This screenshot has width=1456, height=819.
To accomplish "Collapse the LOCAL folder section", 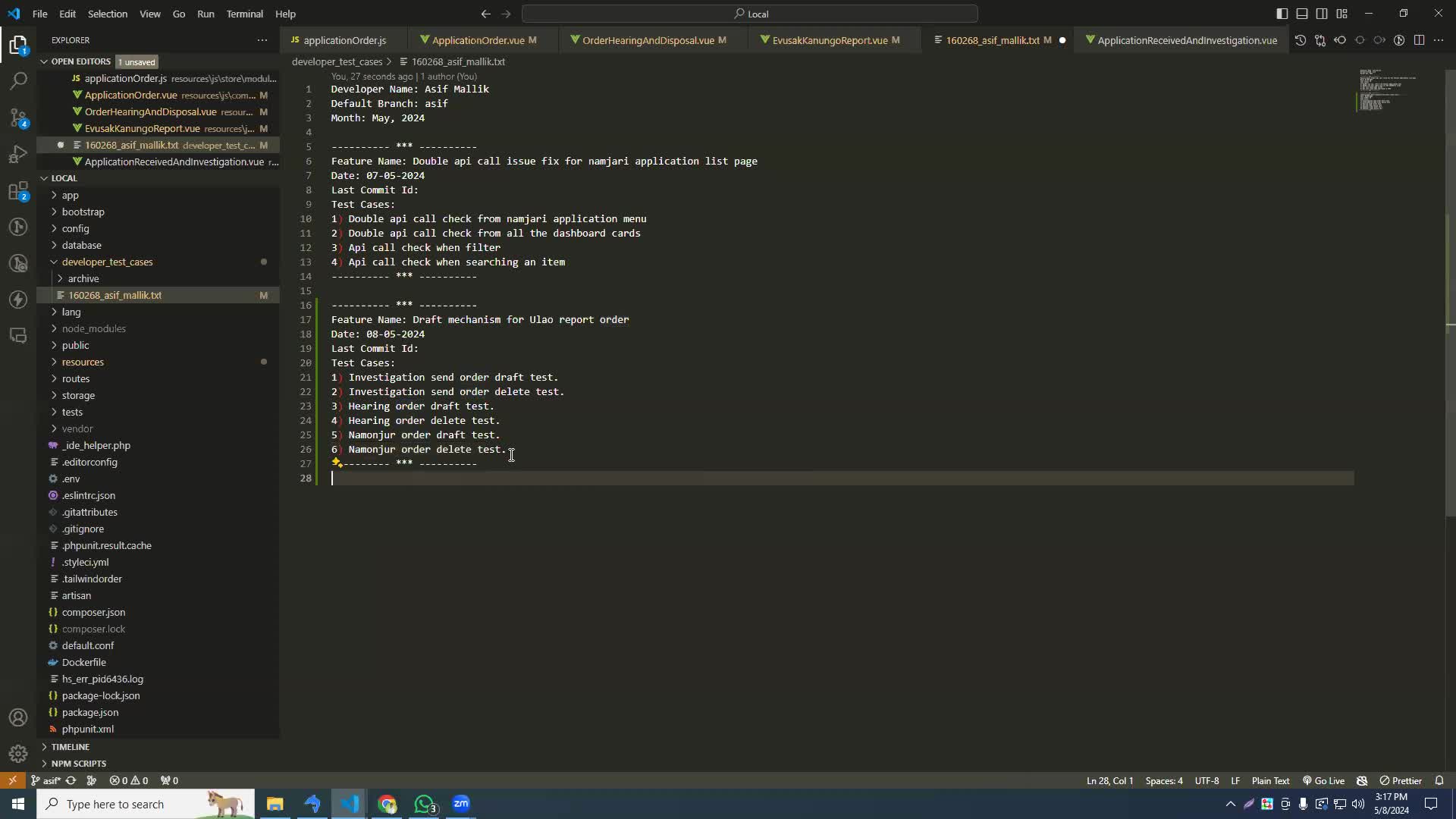I will click(64, 178).
